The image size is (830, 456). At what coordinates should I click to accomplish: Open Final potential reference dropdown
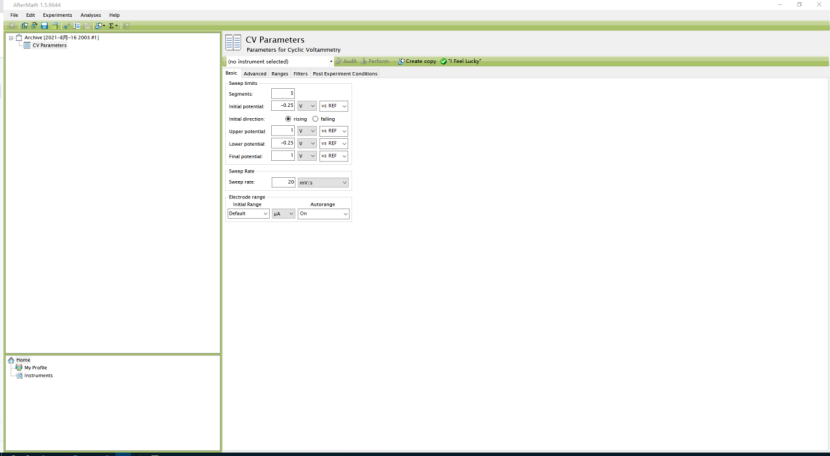pyautogui.click(x=333, y=156)
